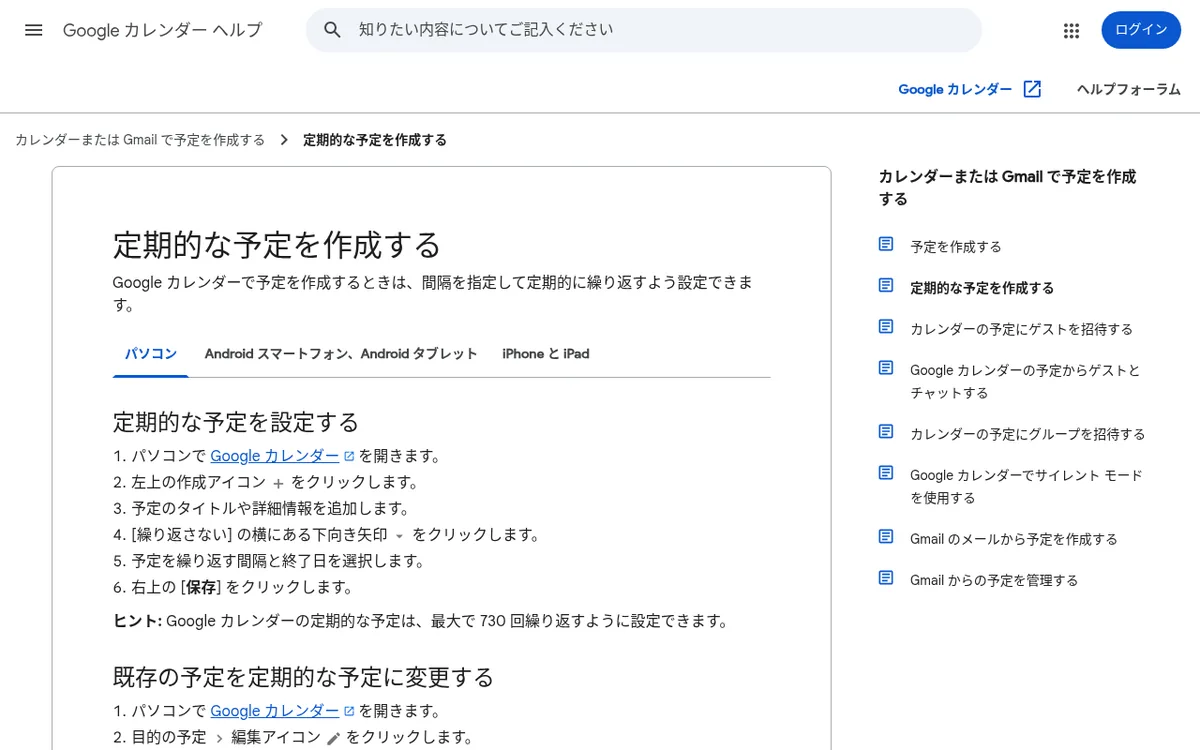Click the plus create icon in step 2
The width and height of the screenshot is (1200, 750).
tap(279, 483)
